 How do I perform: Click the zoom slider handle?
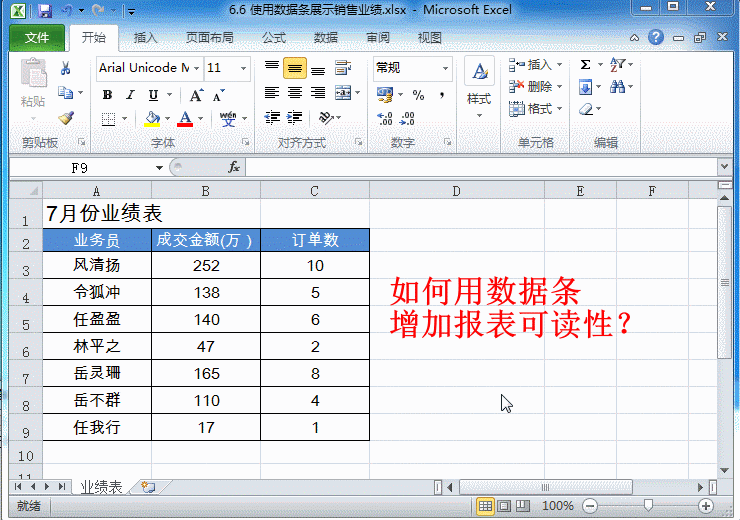click(x=648, y=506)
